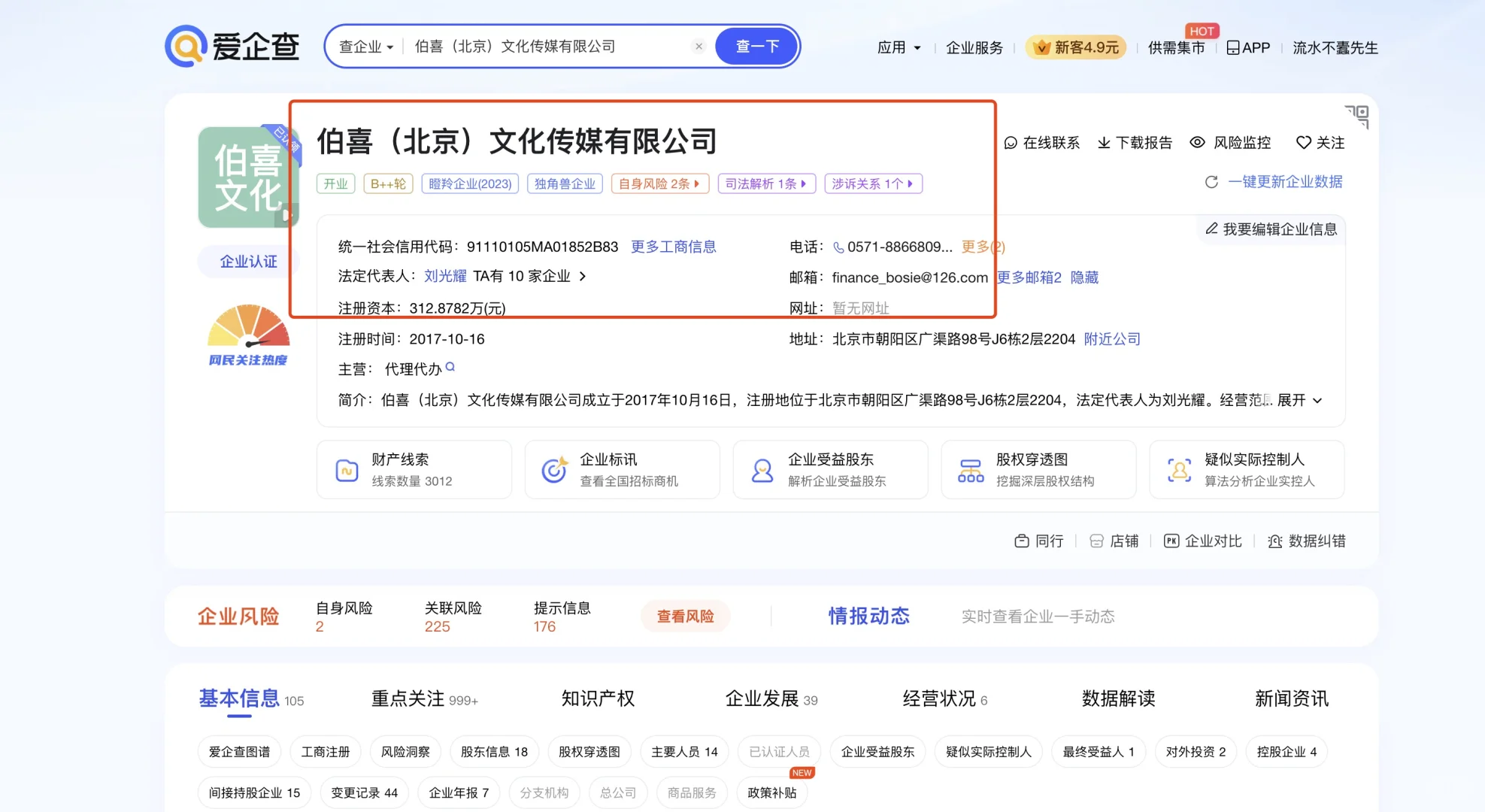Open the 企业标讯 card icon
Viewport: 1485px width, 812px height.
[555, 470]
